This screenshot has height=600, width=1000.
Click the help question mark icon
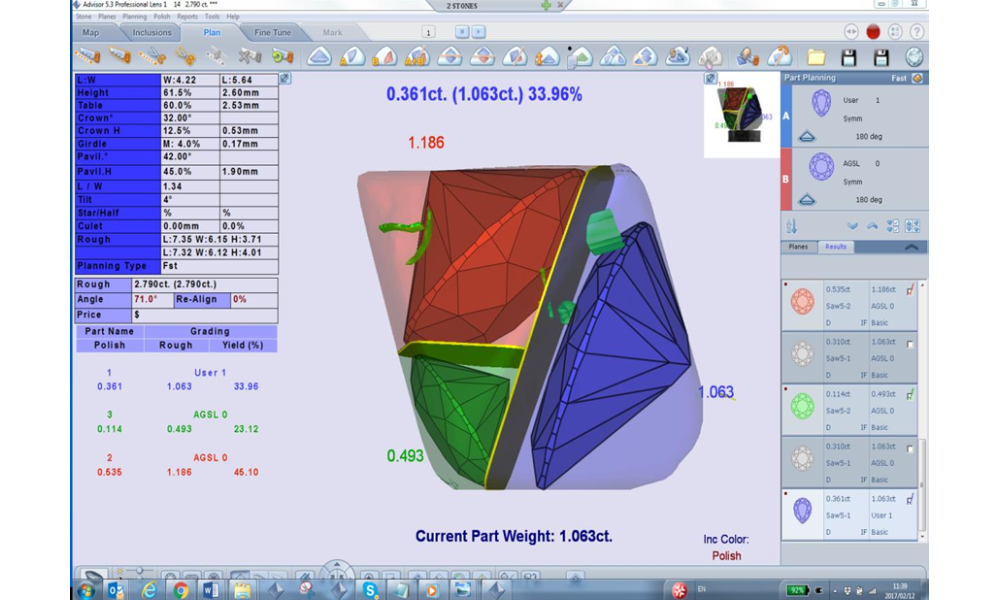pyautogui.click(x=916, y=32)
